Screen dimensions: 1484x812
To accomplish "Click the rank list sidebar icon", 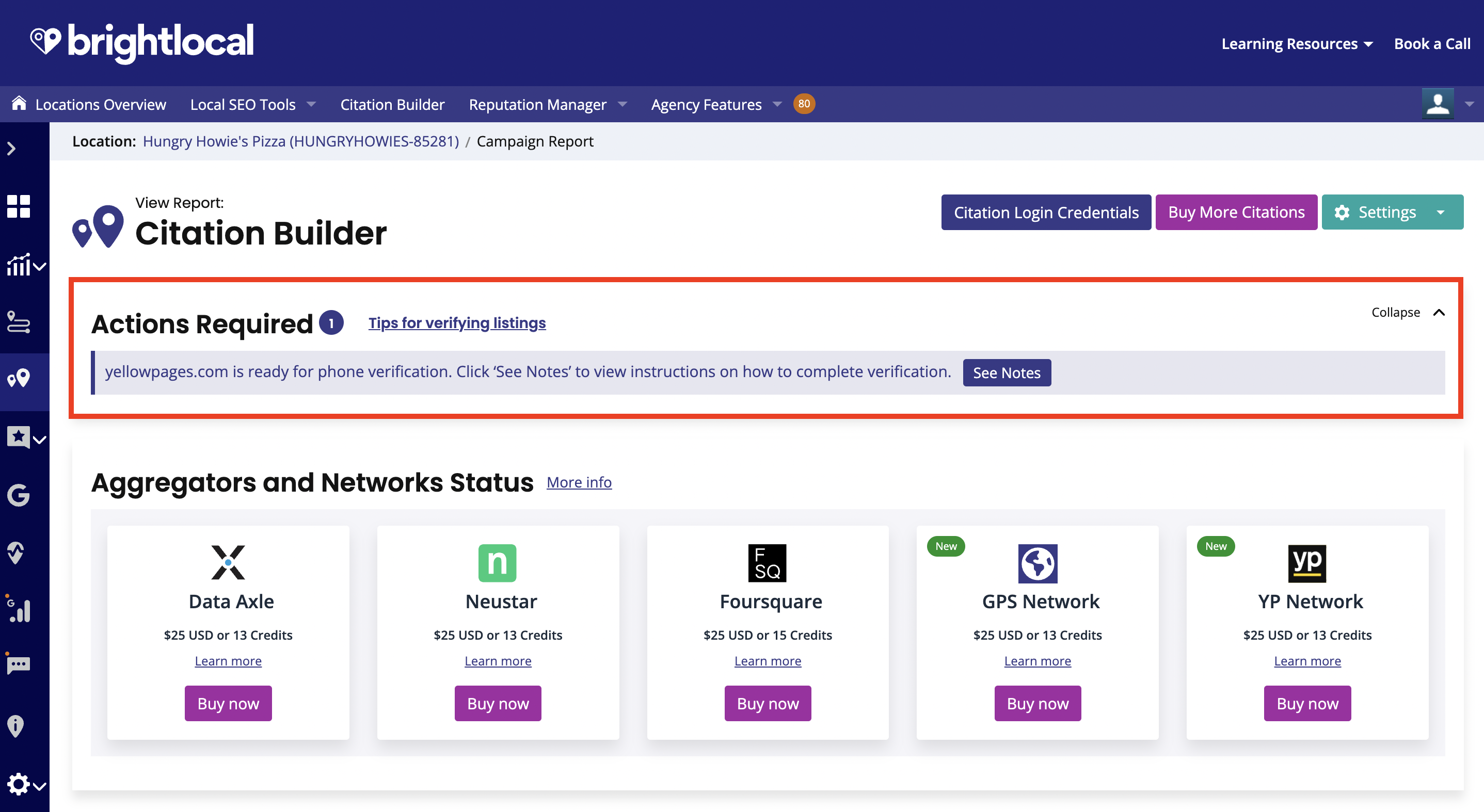I will (x=19, y=321).
